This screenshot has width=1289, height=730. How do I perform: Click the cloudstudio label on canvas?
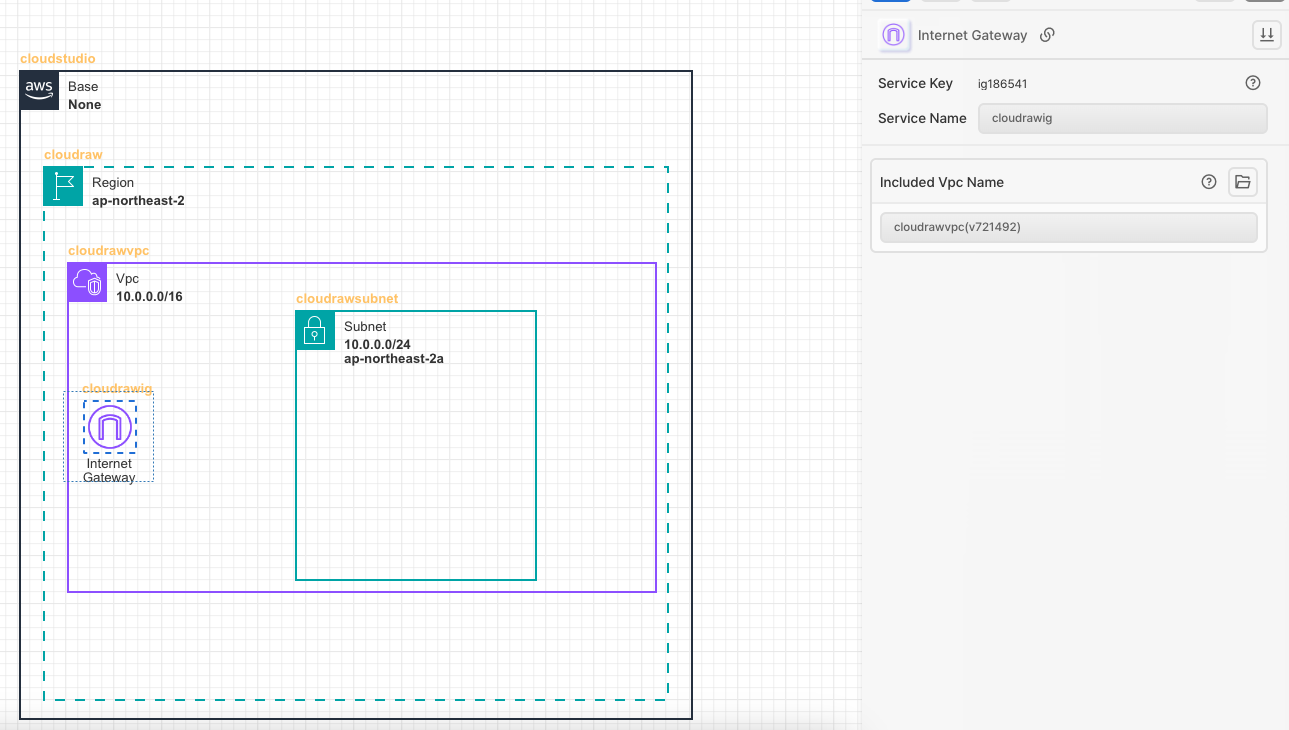(x=58, y=59)
